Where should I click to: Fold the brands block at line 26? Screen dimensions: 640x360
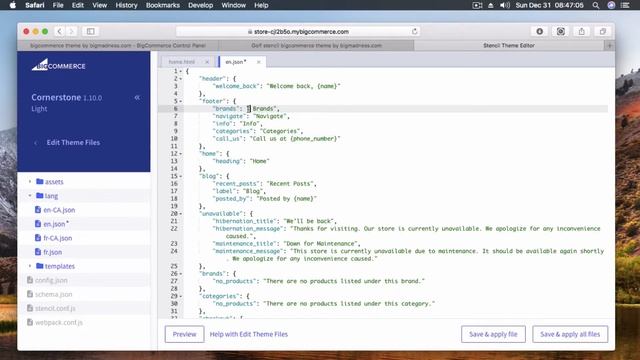click(x=181, y=274)
